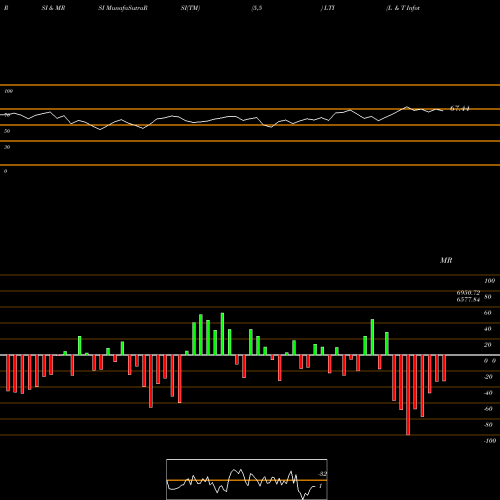Click the MR panel -60 axis label
The width and height of the screenshot is (500, 500).
pos(488,409)
